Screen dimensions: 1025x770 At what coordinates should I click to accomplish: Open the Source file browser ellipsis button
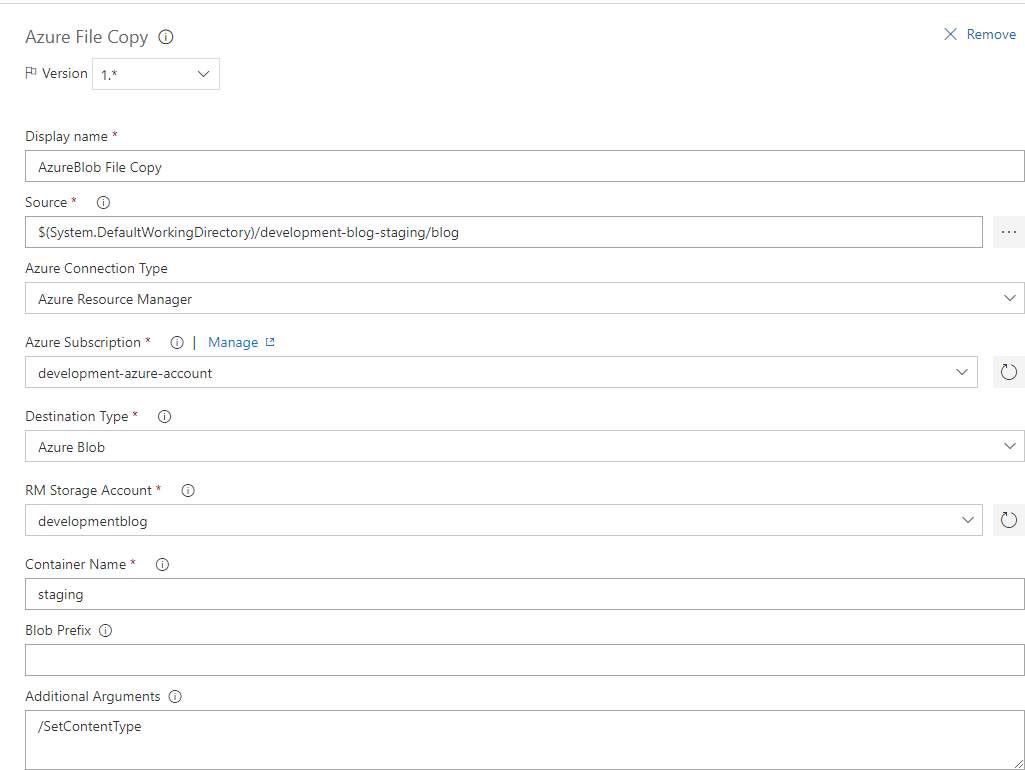click(1008, 232)
